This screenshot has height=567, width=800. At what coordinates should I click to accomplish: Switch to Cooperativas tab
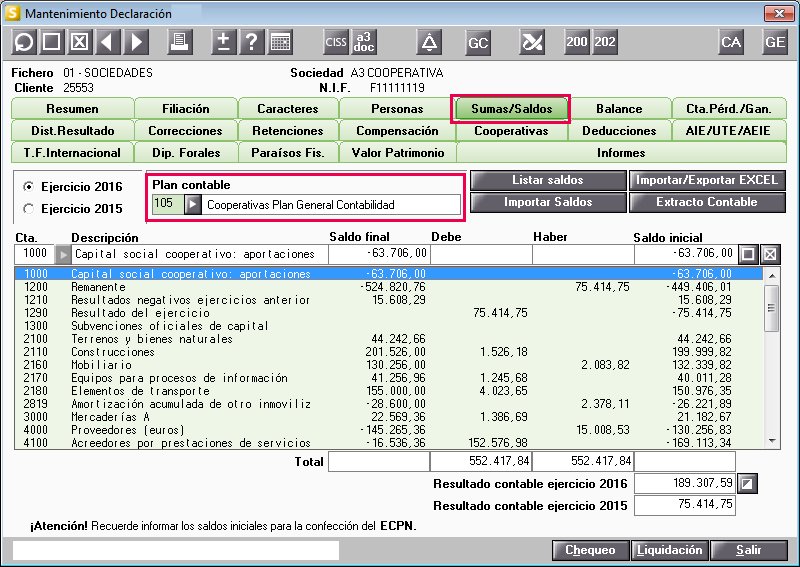[511, 131]
